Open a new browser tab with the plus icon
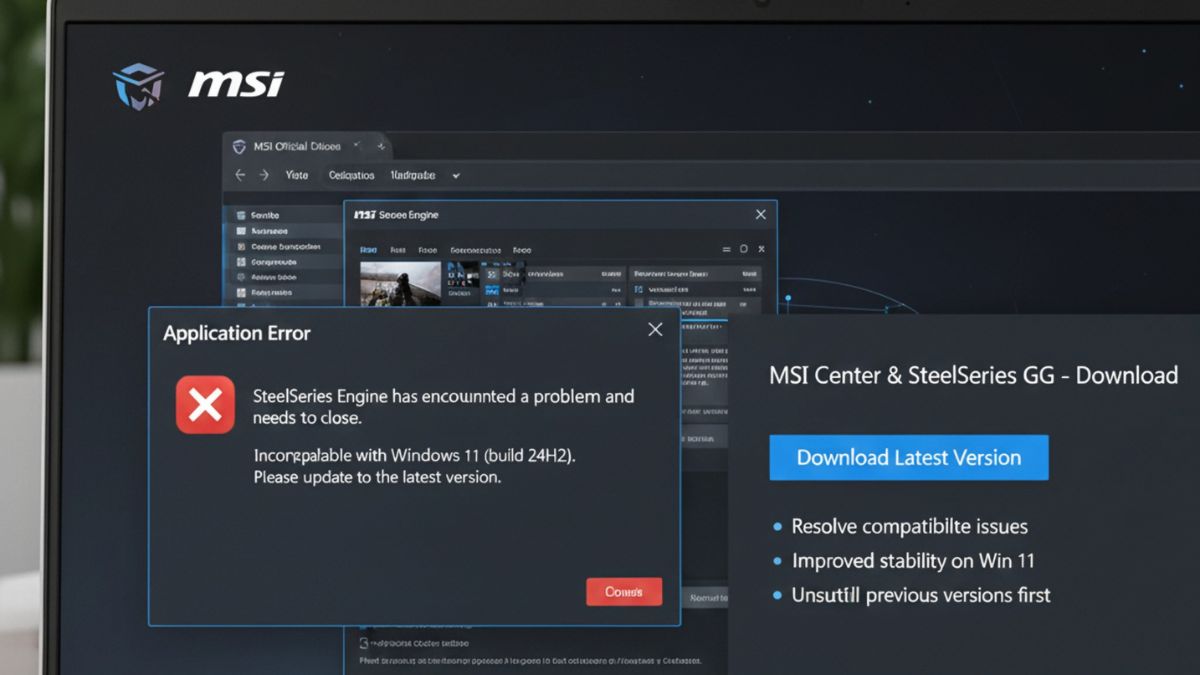 tap(381, 146)
